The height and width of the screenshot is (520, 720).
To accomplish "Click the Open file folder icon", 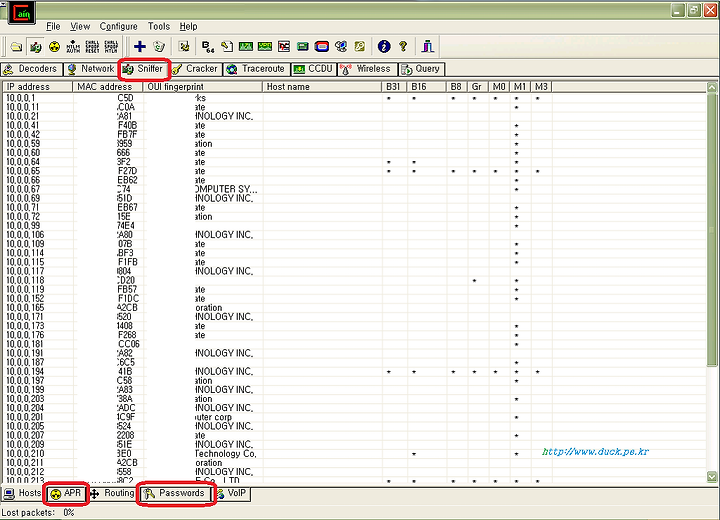I will pyautogui.click(x=16, y=46).
